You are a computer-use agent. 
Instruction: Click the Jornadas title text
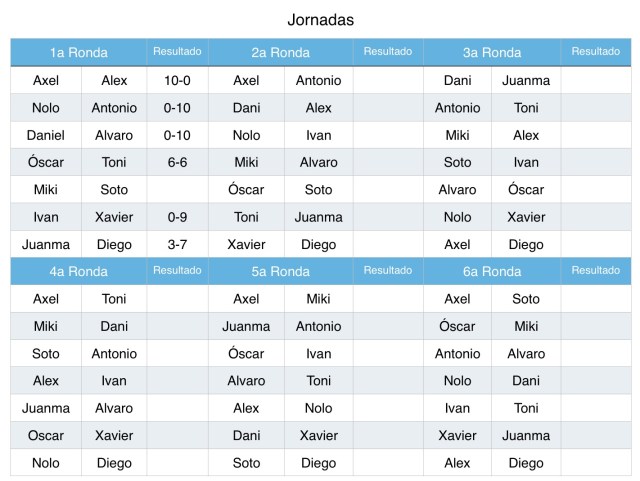tap(320, 20)
